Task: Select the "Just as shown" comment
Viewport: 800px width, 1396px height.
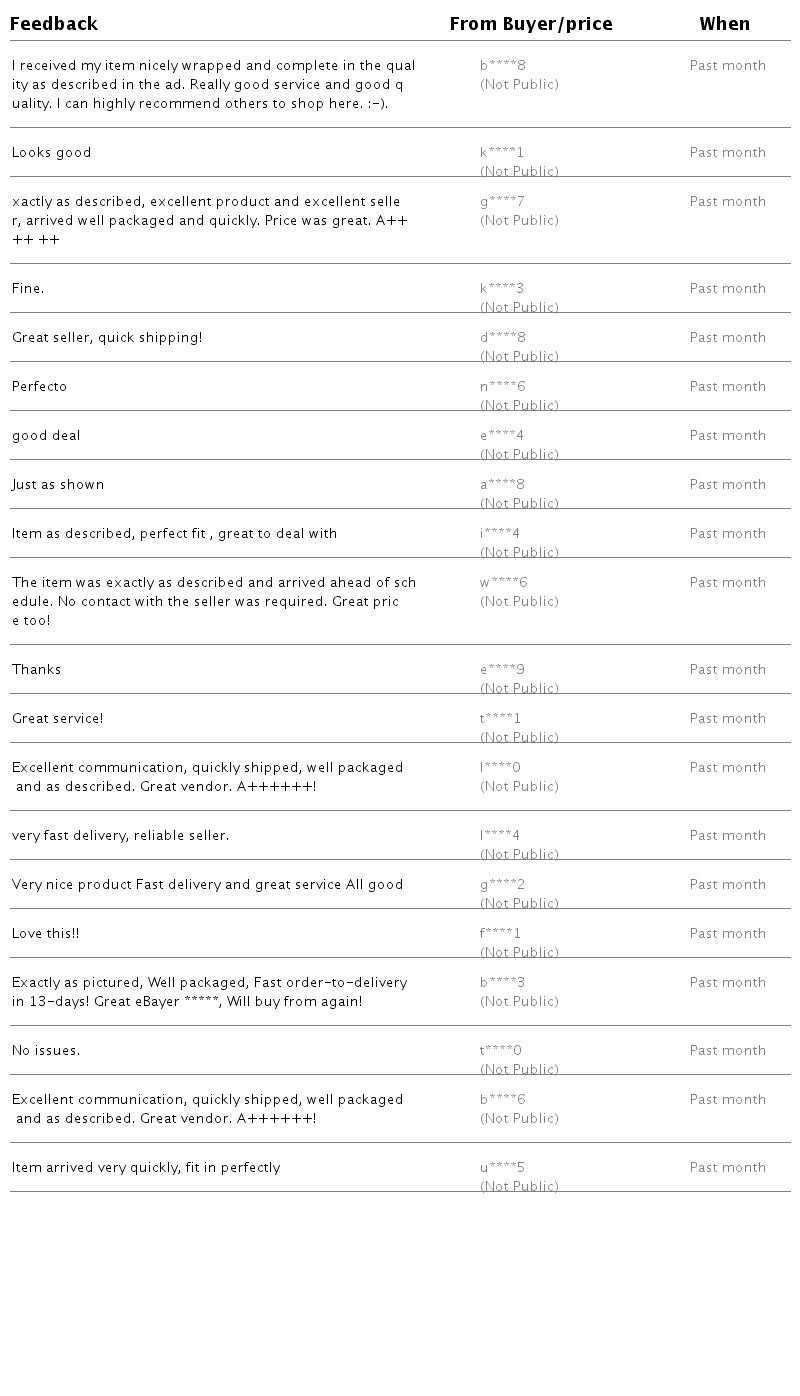Action: point(58,485)
